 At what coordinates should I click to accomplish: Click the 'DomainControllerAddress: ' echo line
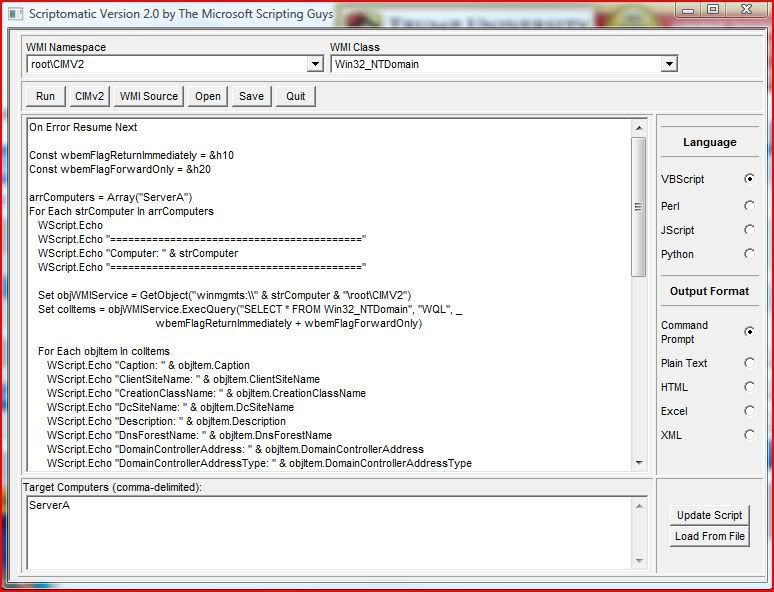point(235,449)
